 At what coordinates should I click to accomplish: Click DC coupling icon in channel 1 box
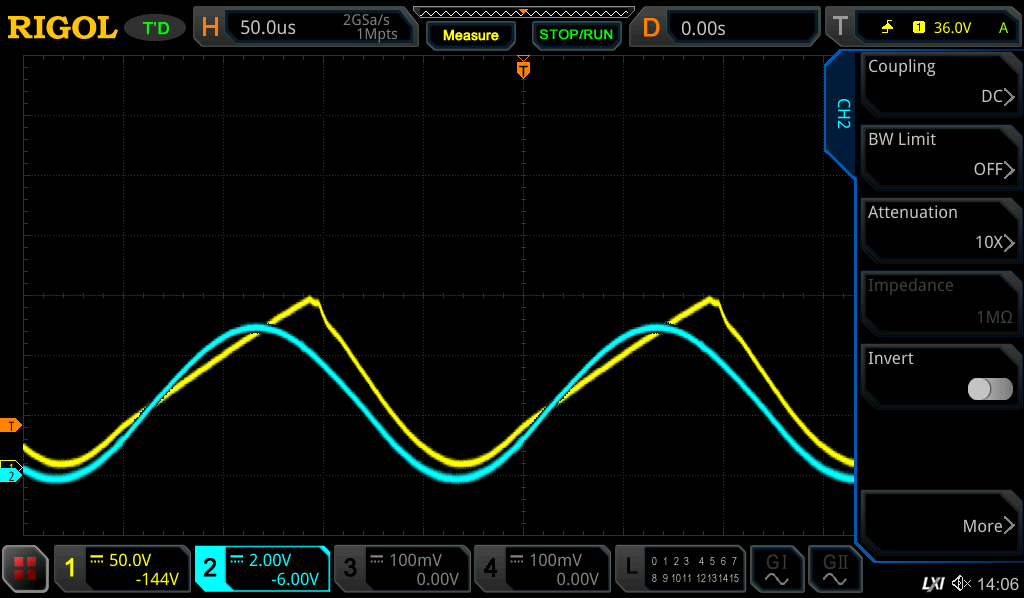pyautogui.click(x=97, y=559)
